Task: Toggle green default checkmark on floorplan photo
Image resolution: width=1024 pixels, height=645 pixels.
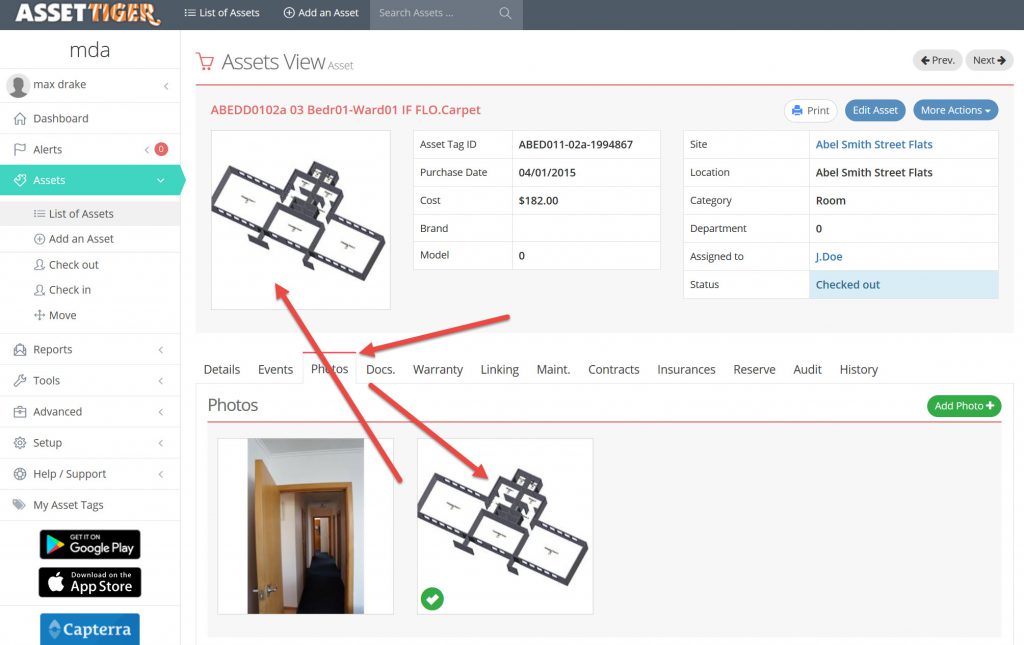Action: coord(432,598)
